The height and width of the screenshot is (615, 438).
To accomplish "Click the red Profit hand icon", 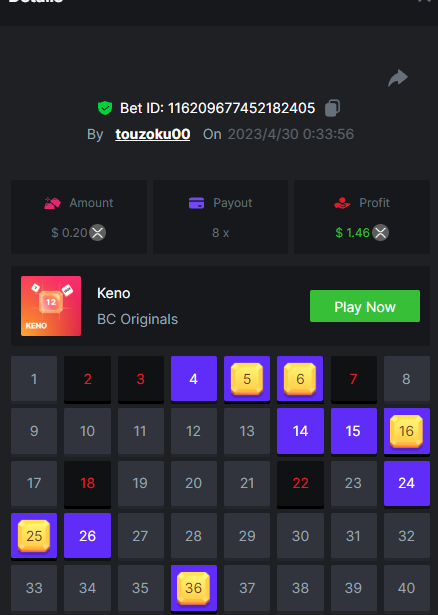I will (x=342, y=203).
